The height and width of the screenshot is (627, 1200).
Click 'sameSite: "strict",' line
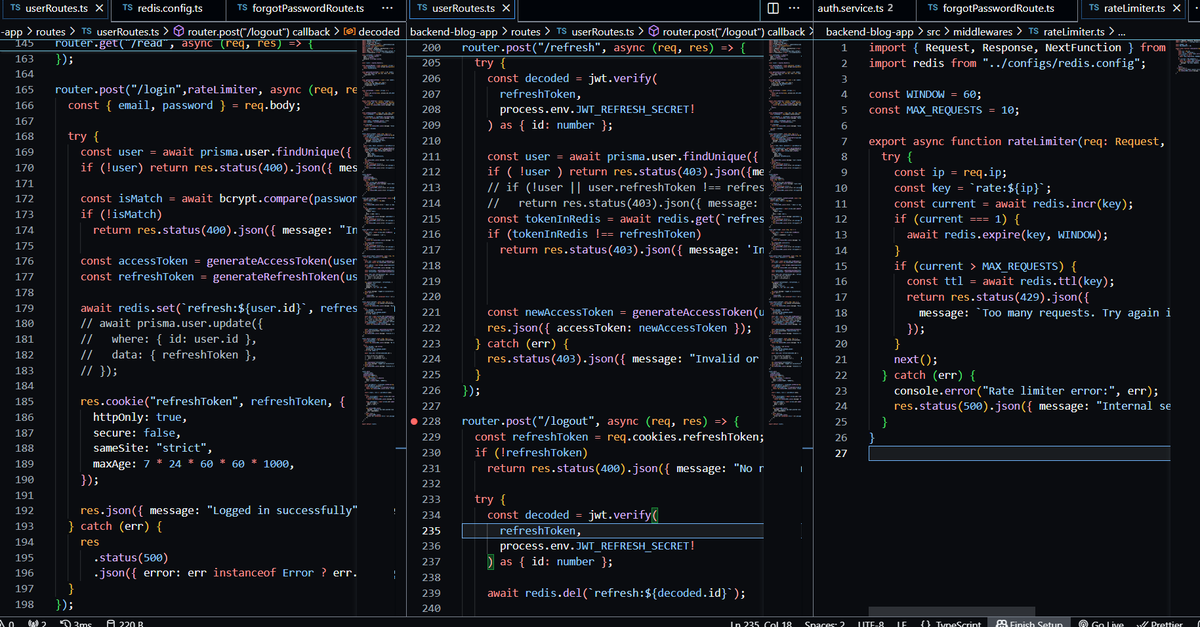pos(151,448)
